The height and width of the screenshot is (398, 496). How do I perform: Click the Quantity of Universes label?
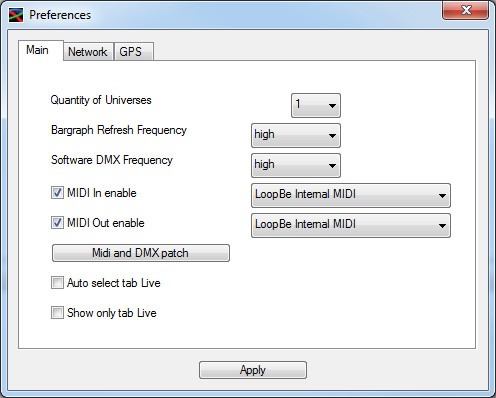coord(101,100)
